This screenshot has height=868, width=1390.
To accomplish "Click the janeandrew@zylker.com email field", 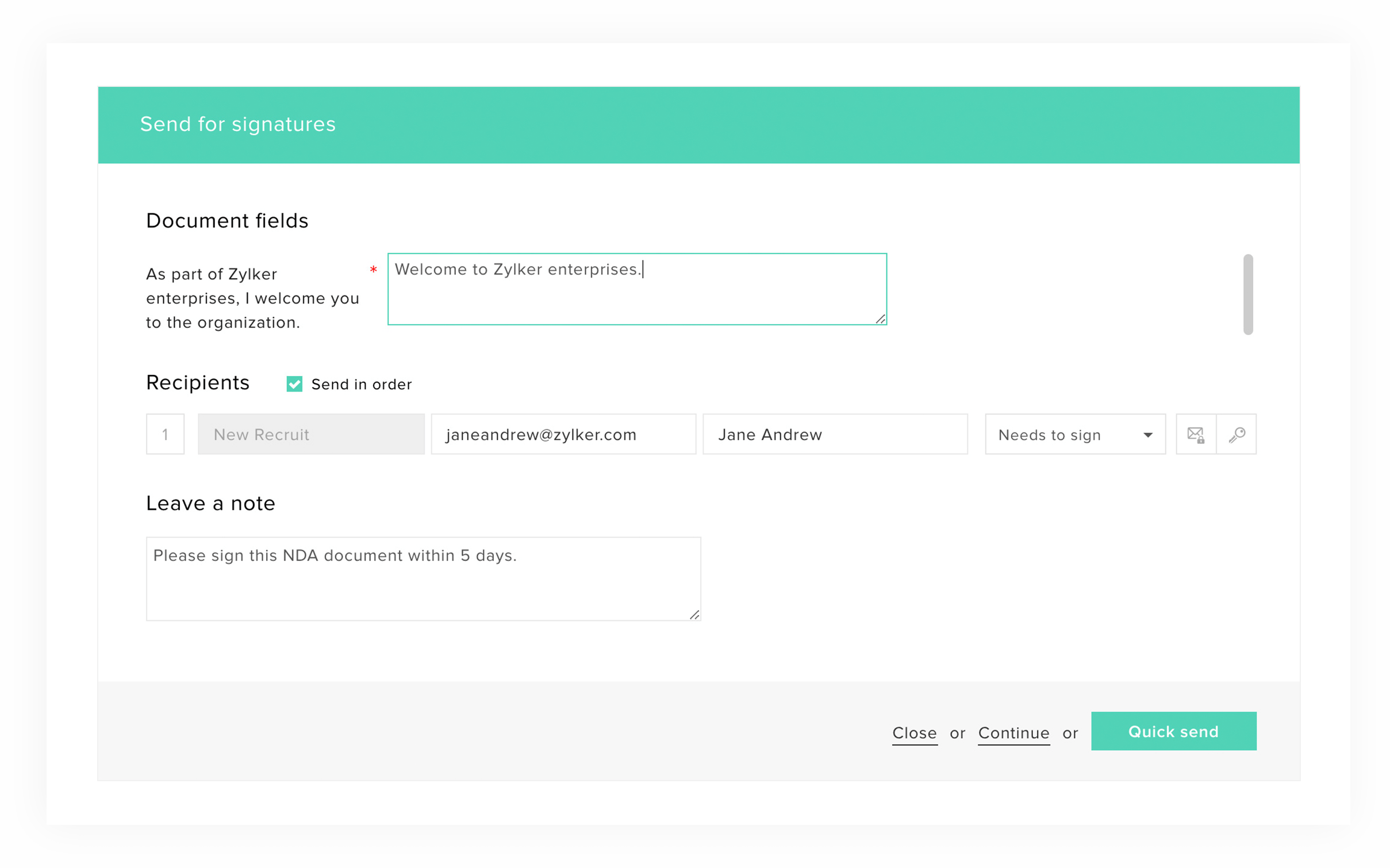I will [563, 434].
